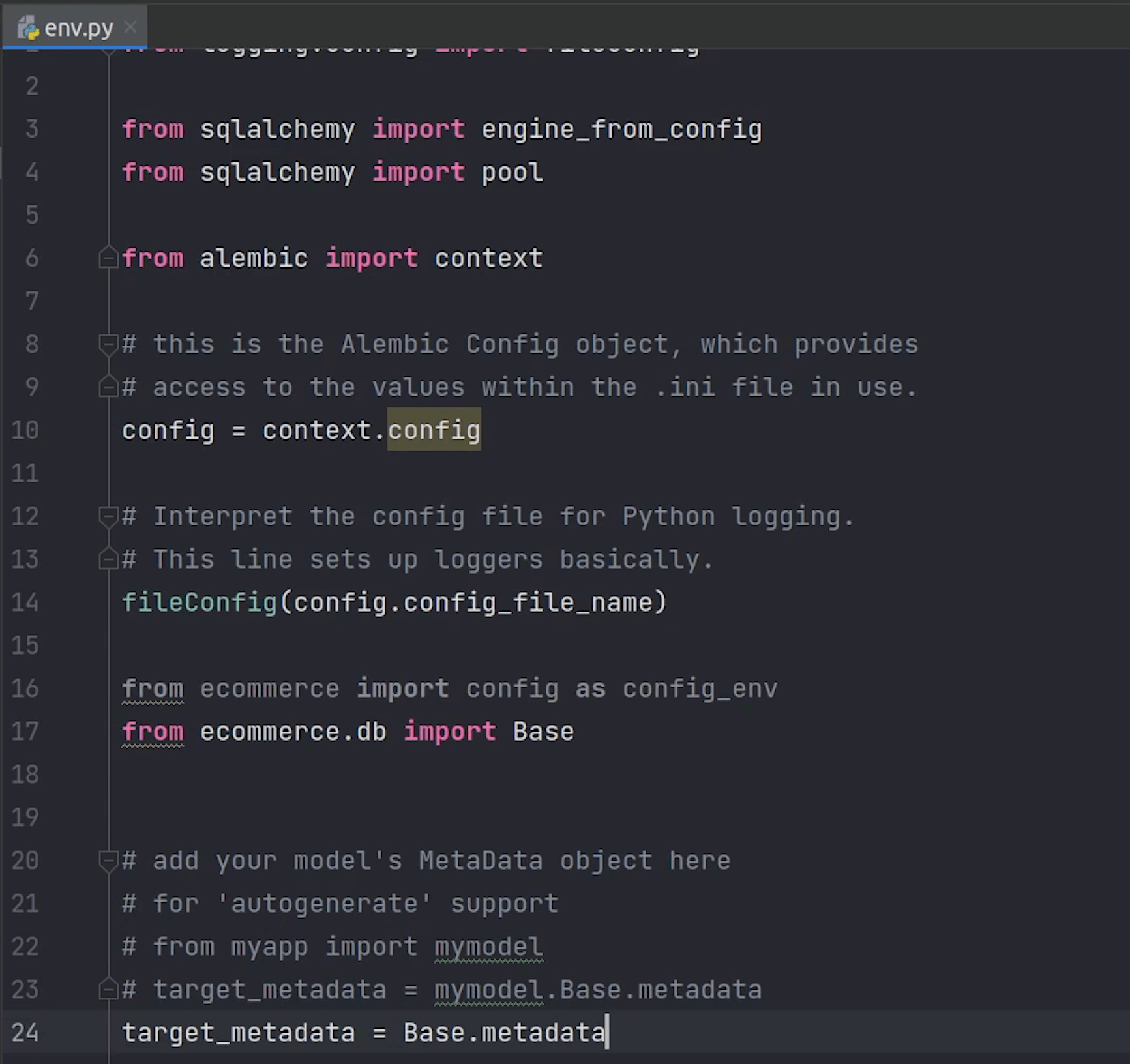Image resolution: width=1130 pixels, height=1064 pixels.
Task: Switch to the env.py tab
Action: [78, 28]
